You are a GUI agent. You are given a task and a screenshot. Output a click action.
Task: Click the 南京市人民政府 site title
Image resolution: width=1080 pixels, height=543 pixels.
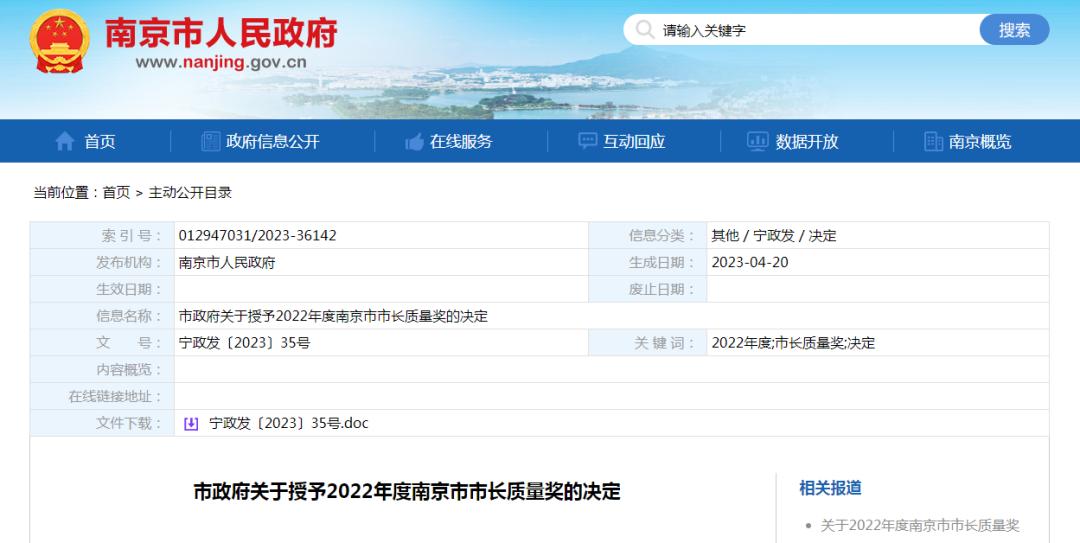[x=221, y=32]
